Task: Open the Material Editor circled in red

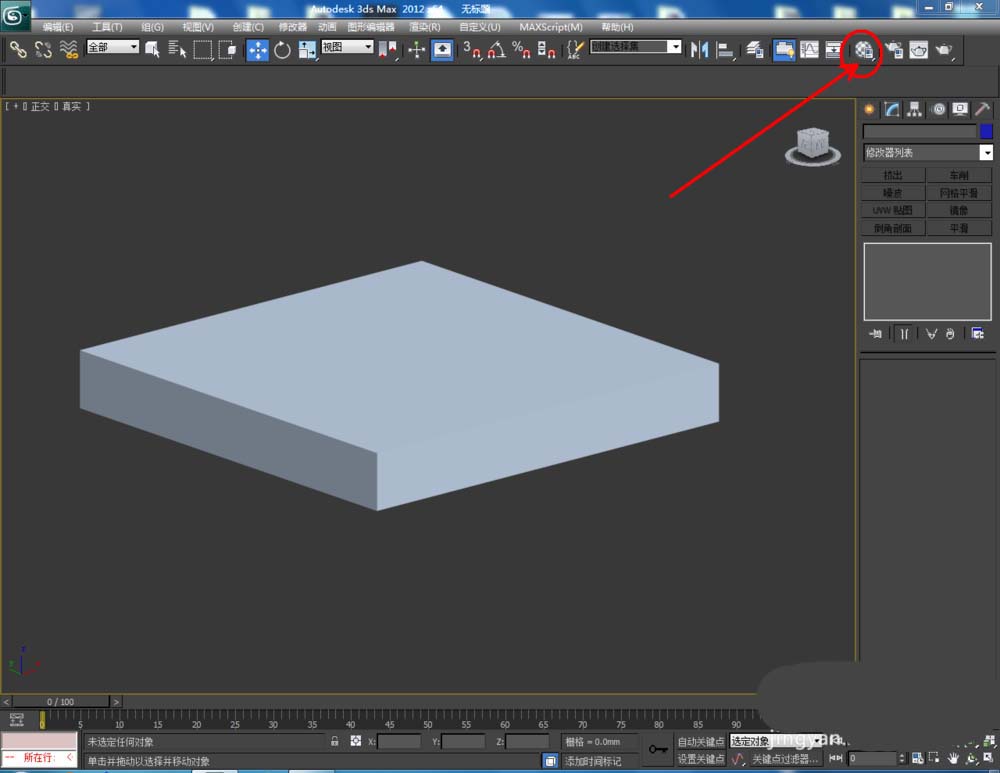Action: point(864,49)
